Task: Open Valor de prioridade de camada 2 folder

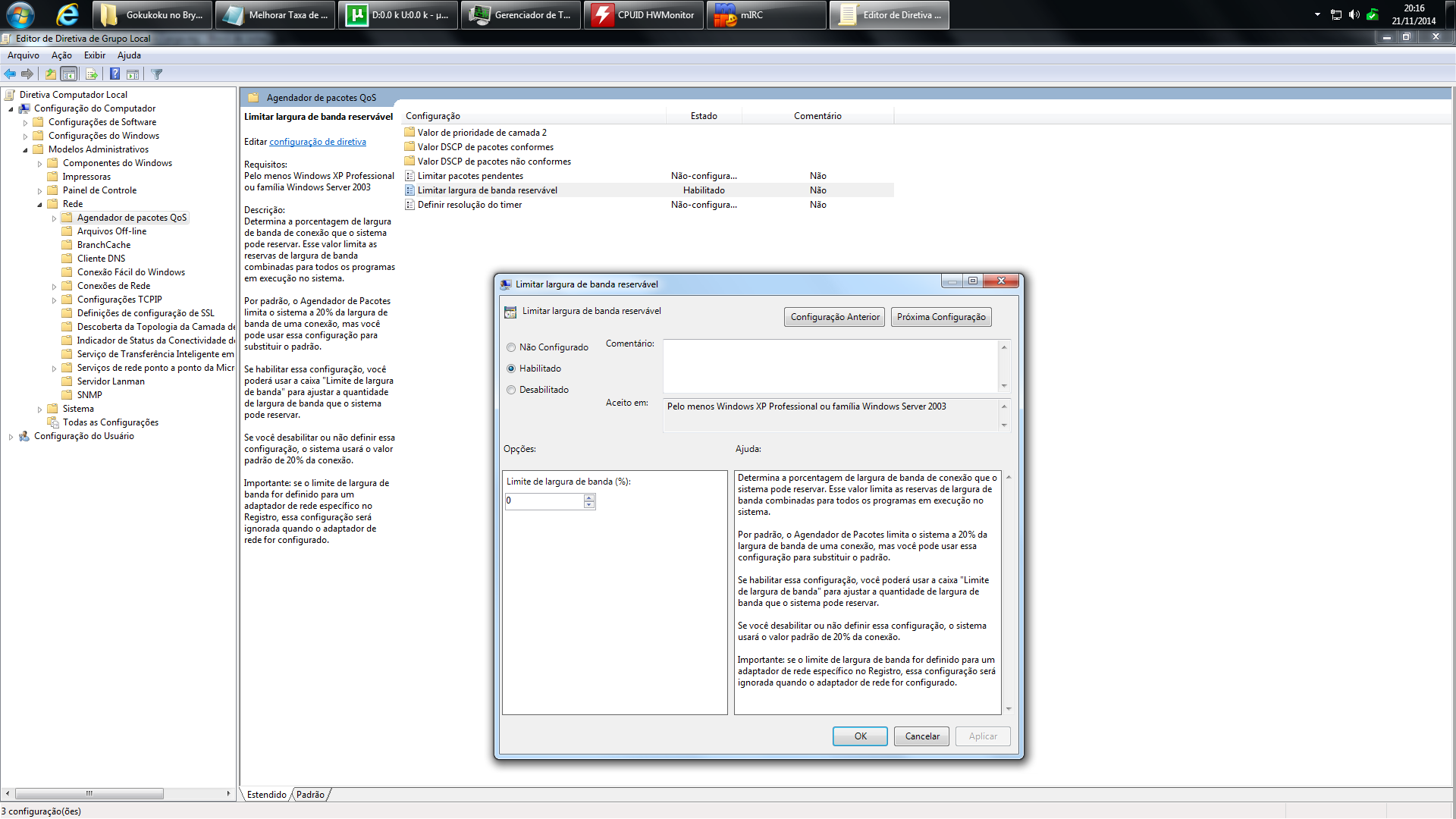Action: coord(475,133)
